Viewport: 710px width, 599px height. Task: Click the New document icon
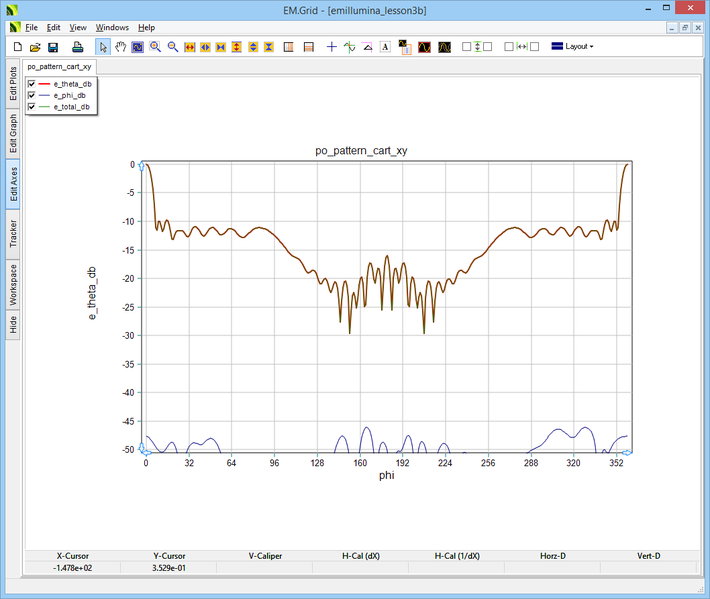pyautogui.click(x=17, y=47)
